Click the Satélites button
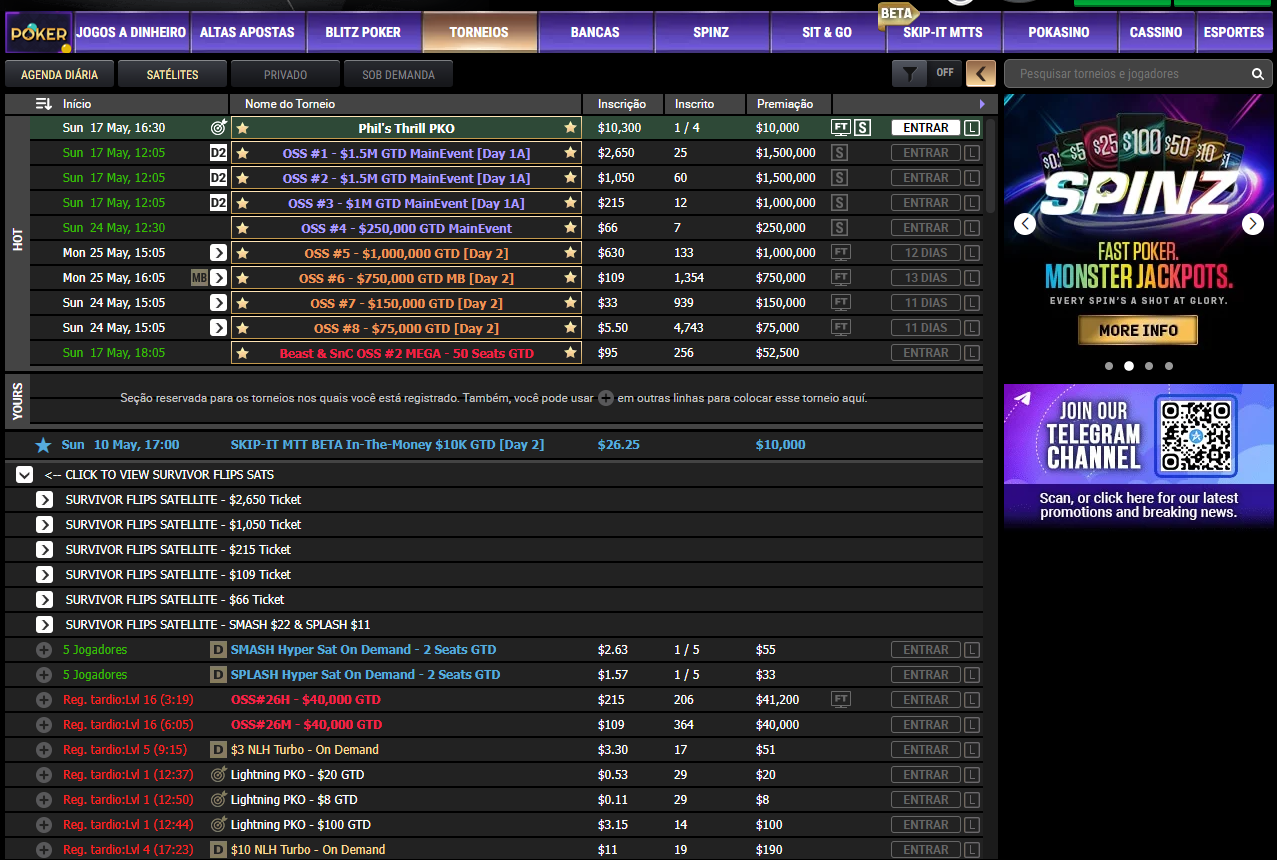Image resolution: width=1277 pixels, height=860 pixels. 172,74
